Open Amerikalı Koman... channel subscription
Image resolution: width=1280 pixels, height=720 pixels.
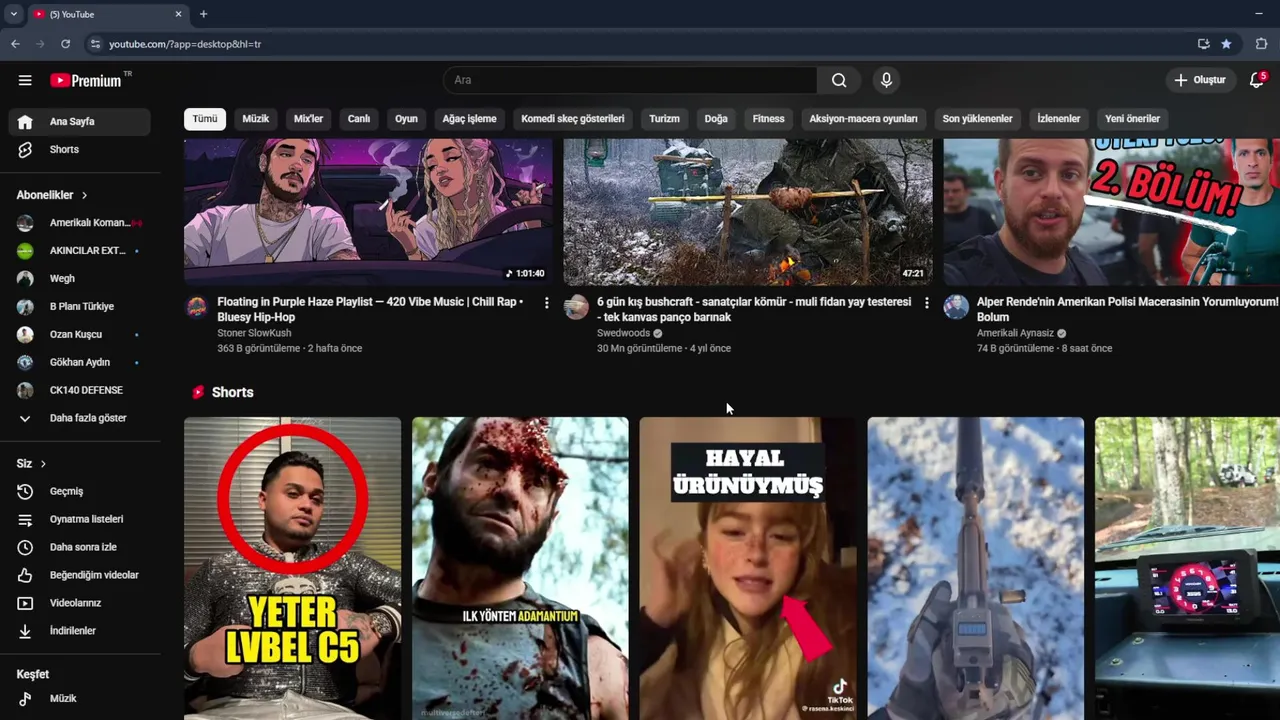(80, 222)
